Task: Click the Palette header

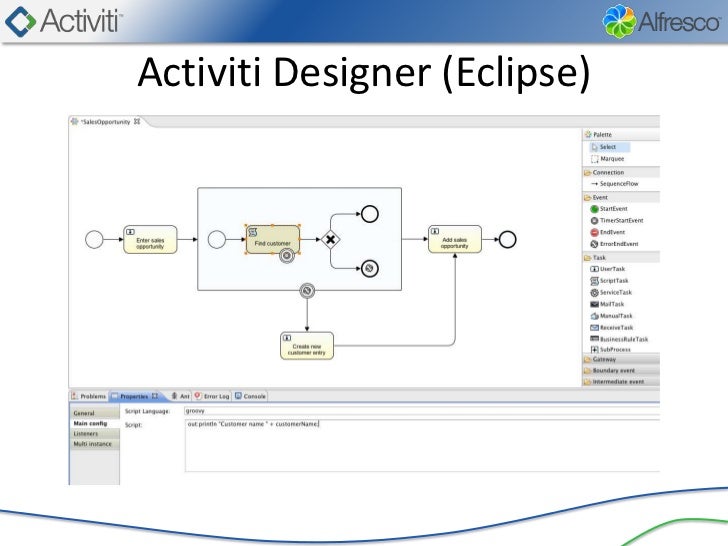Action: [x=621, y=135]
